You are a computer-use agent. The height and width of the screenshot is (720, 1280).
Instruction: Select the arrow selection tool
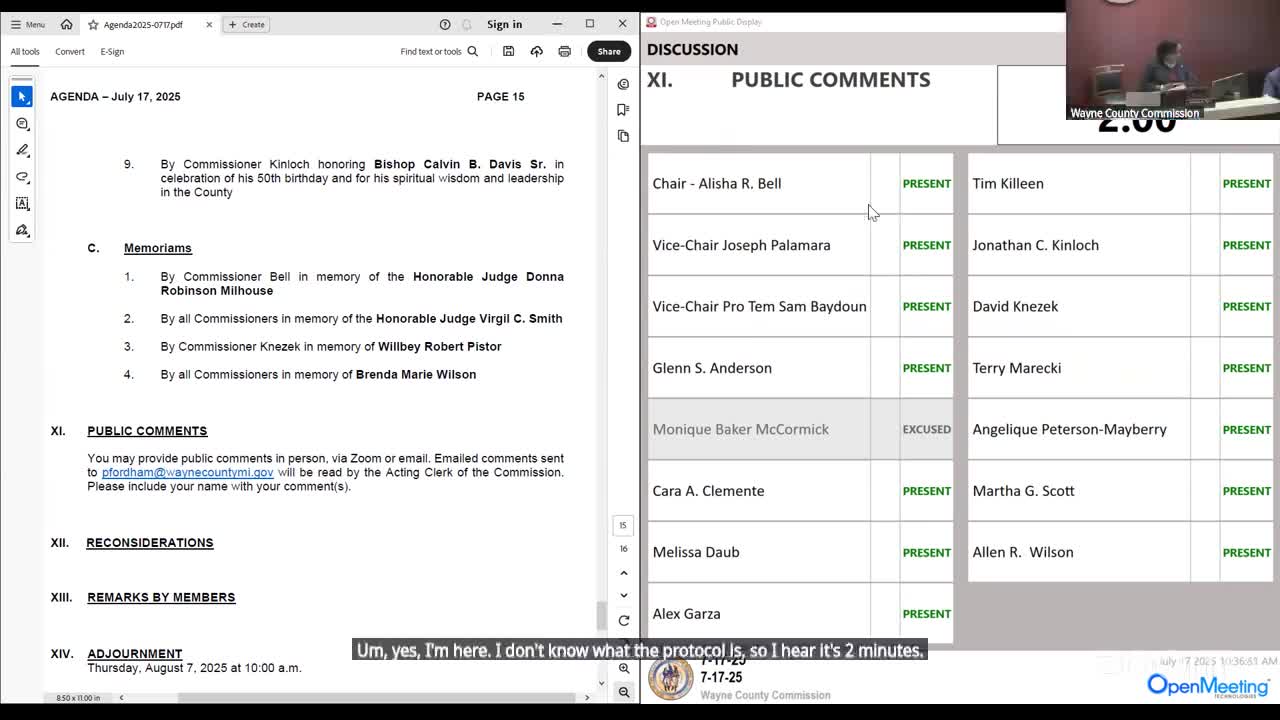22,96
